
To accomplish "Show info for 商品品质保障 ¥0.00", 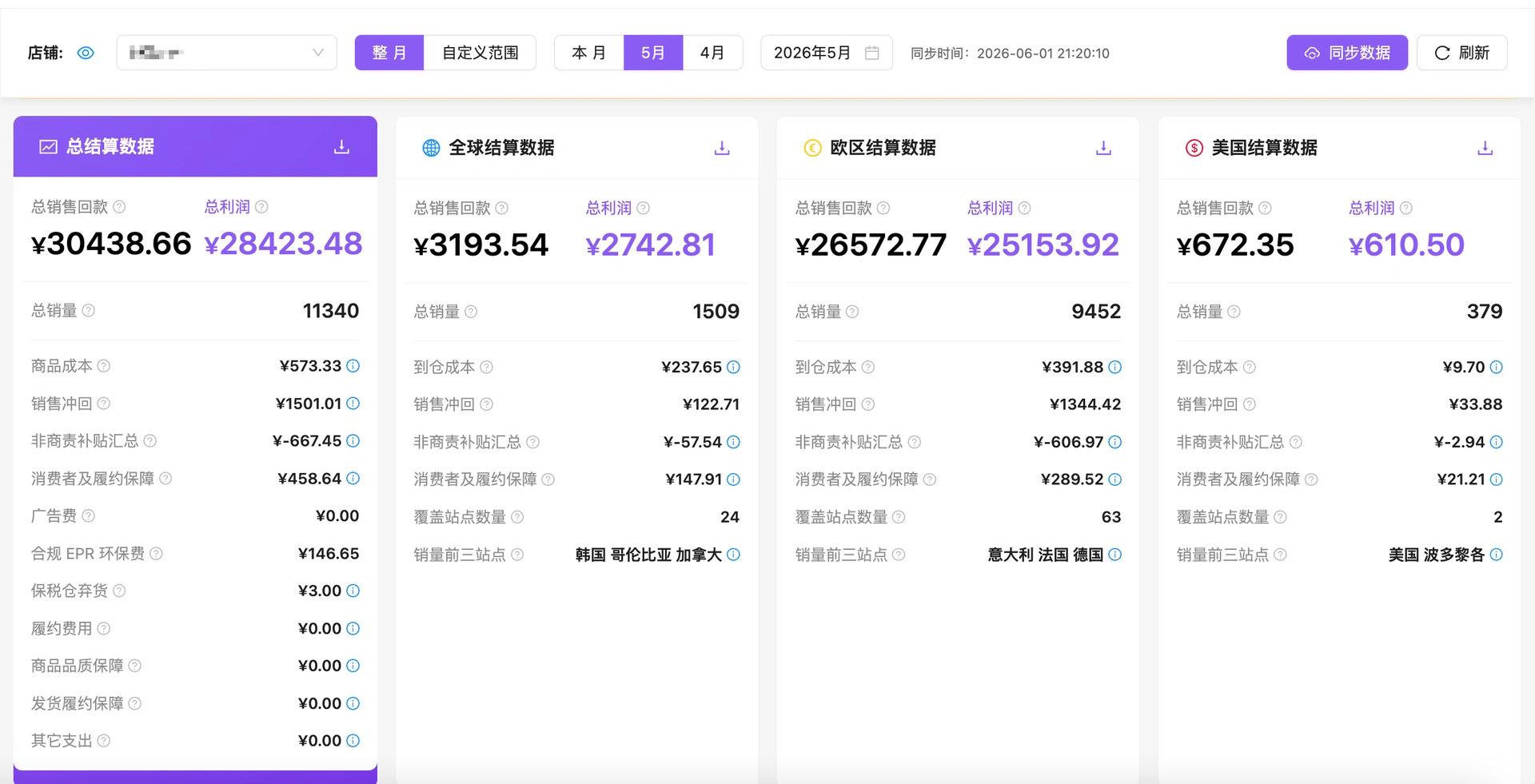I will [x=353, y=665].
